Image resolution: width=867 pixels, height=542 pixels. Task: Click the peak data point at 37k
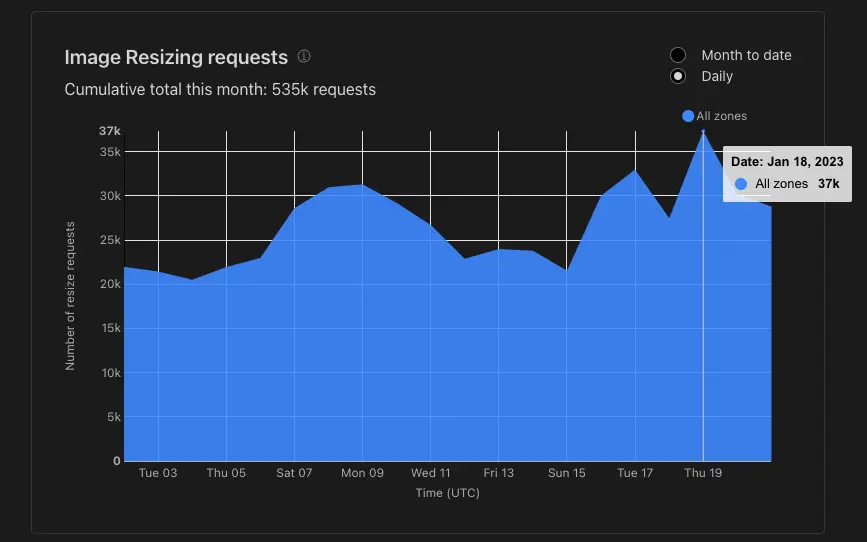(x=703, y=131)
